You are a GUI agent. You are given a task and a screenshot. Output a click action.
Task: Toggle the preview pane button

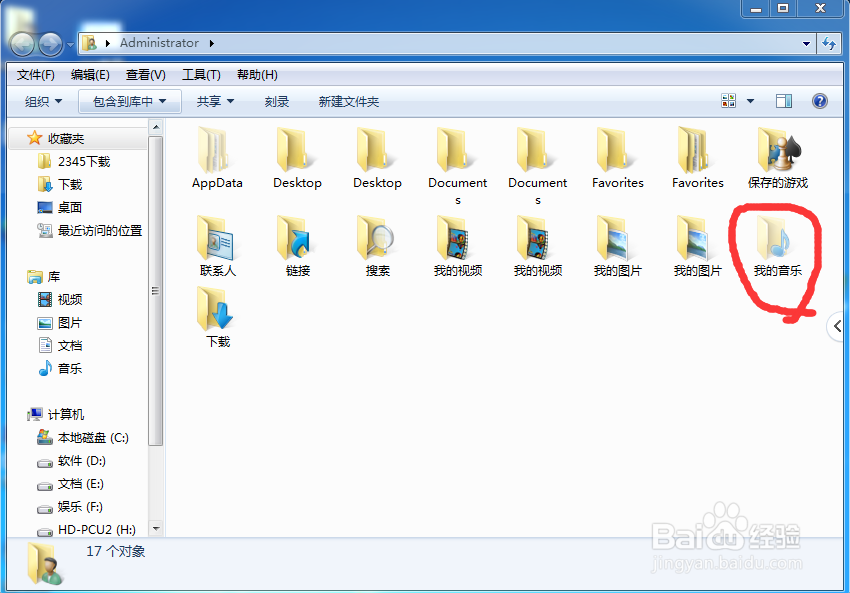pyautogui.click(x=783, y=101)
